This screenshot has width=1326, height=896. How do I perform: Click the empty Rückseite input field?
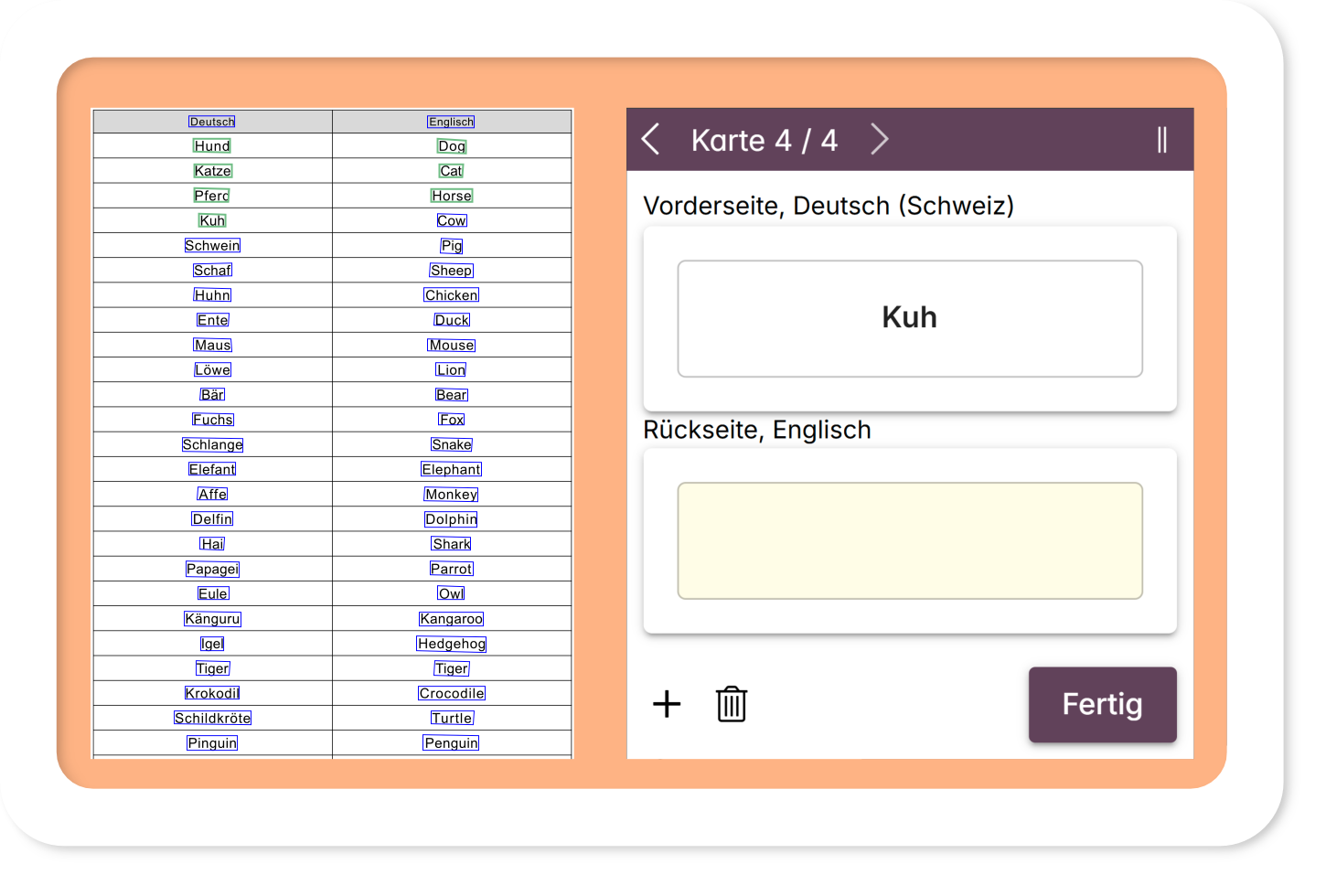click(909, 541)
